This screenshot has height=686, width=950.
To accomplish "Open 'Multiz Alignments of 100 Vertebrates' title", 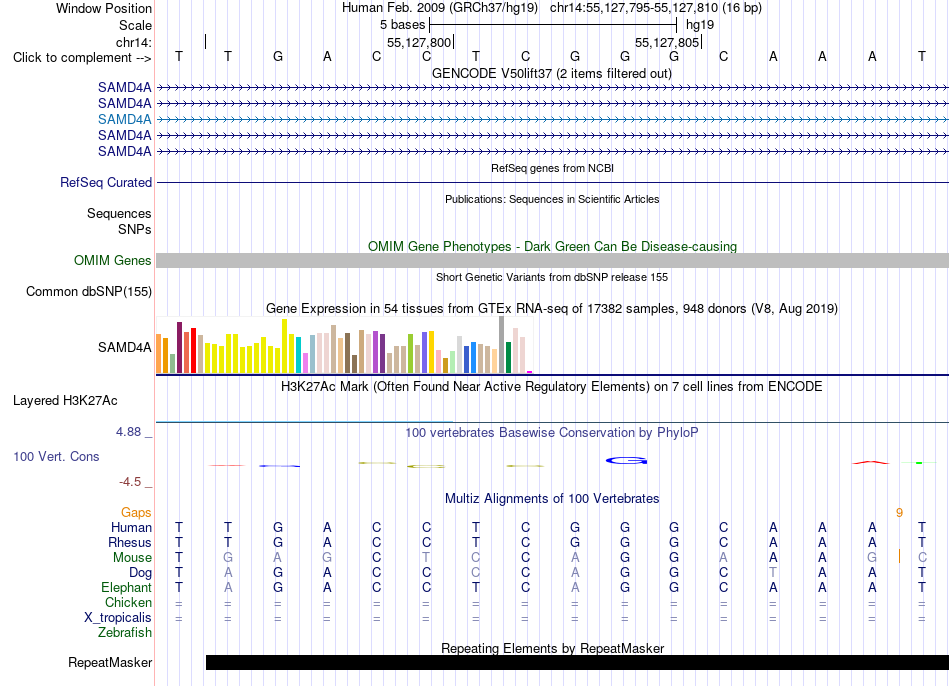I will tap(552, 499).
